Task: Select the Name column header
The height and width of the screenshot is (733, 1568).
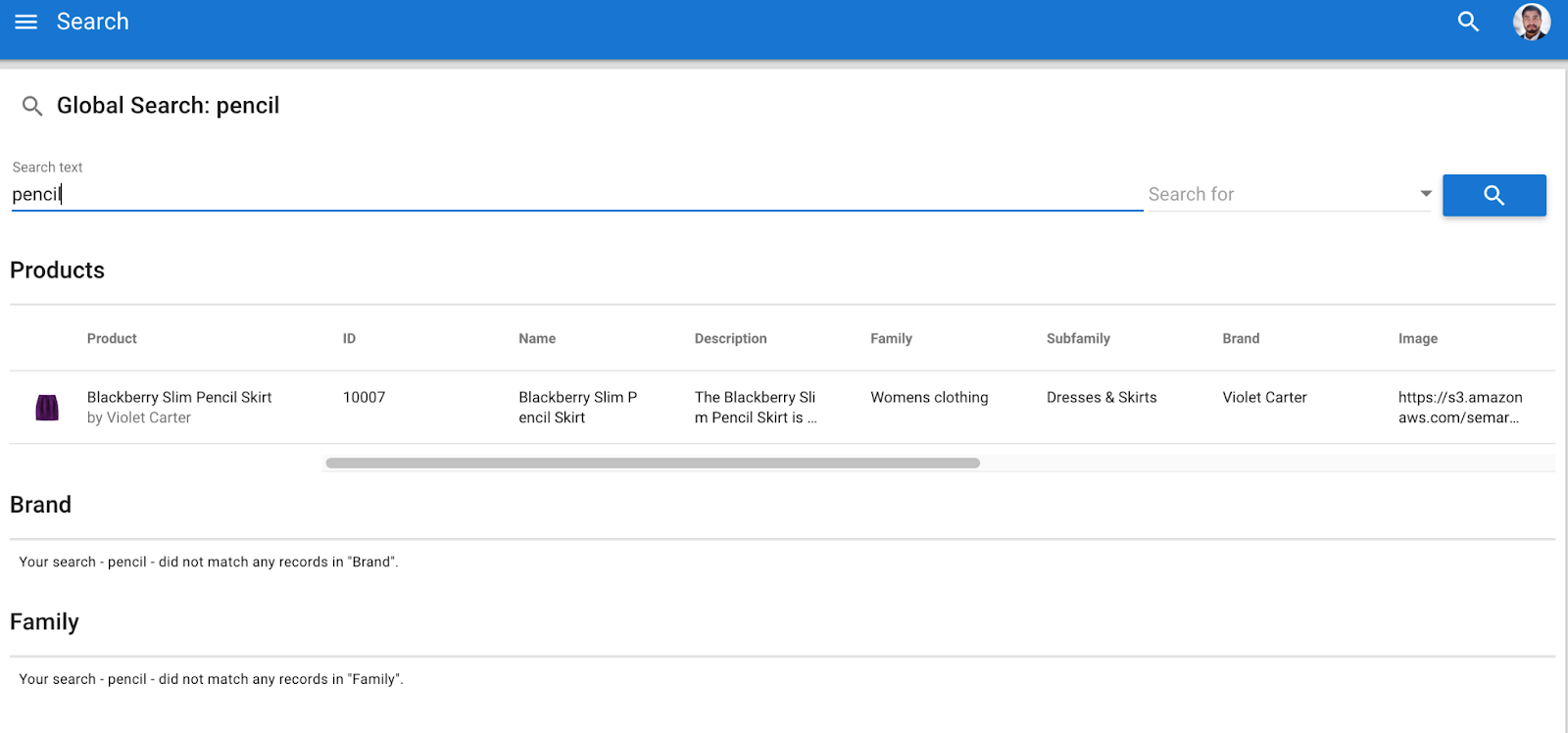Action: click(x=537, y=338)
